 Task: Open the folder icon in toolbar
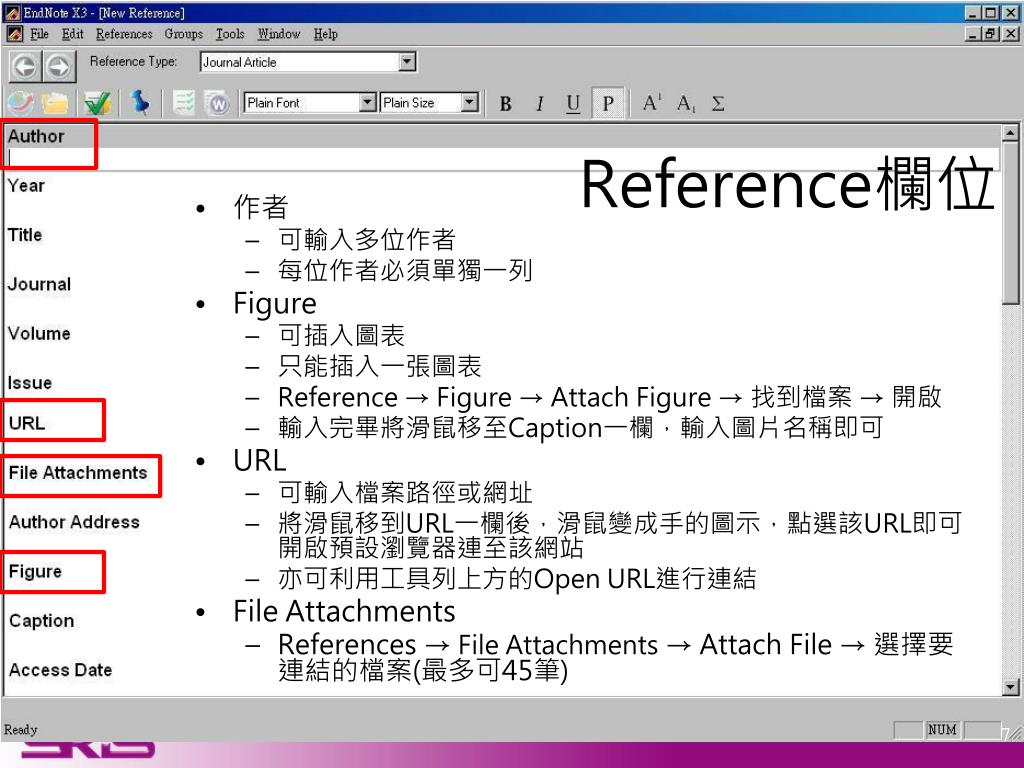coord(56,103)
